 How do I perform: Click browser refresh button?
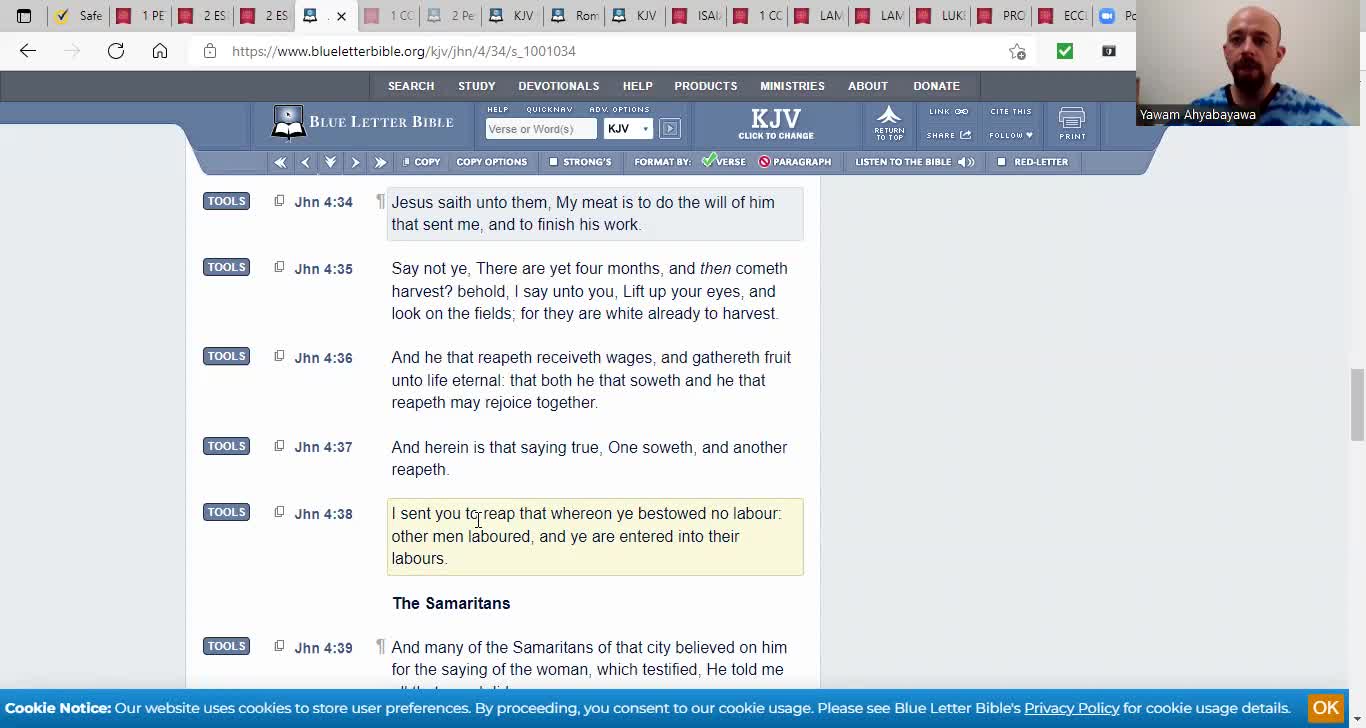[116, 51]
